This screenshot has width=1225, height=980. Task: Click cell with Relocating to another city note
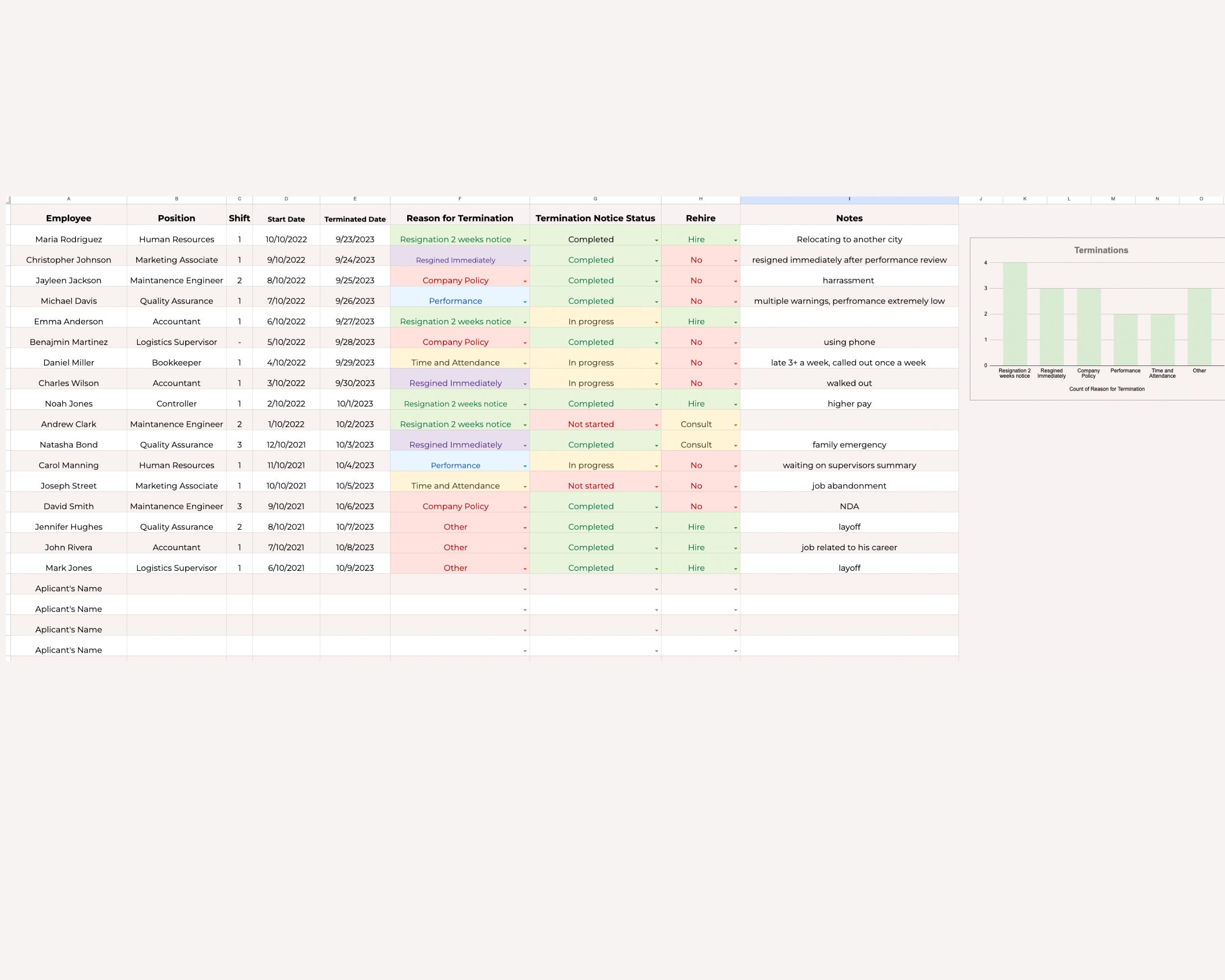click(849, 239)
